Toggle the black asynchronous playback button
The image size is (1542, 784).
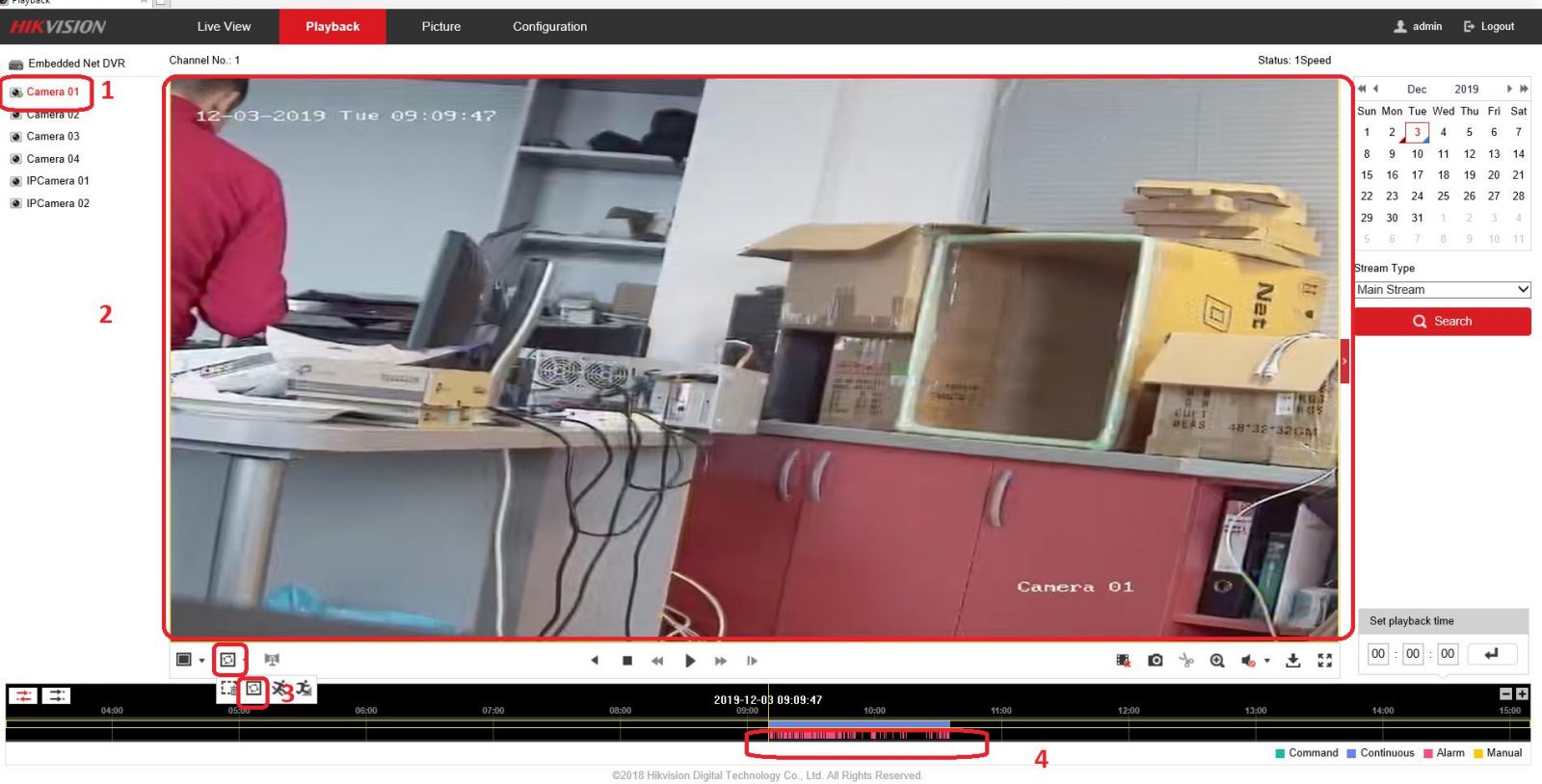[56, 695]
